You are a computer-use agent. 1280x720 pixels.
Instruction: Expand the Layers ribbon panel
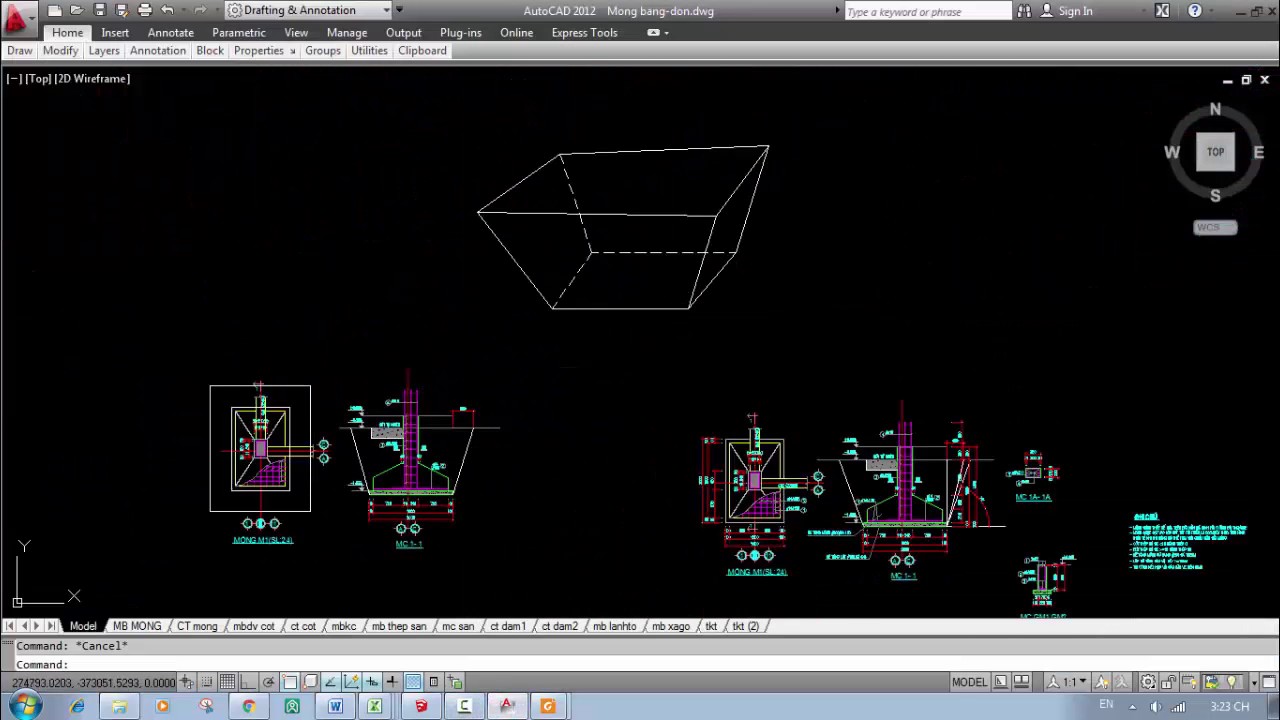point(104,50)
